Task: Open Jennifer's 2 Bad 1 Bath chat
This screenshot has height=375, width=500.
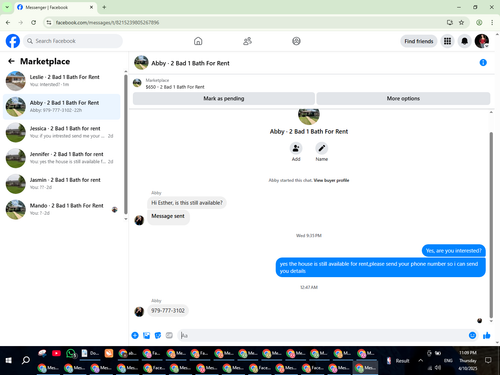Action: pos(62,158)
